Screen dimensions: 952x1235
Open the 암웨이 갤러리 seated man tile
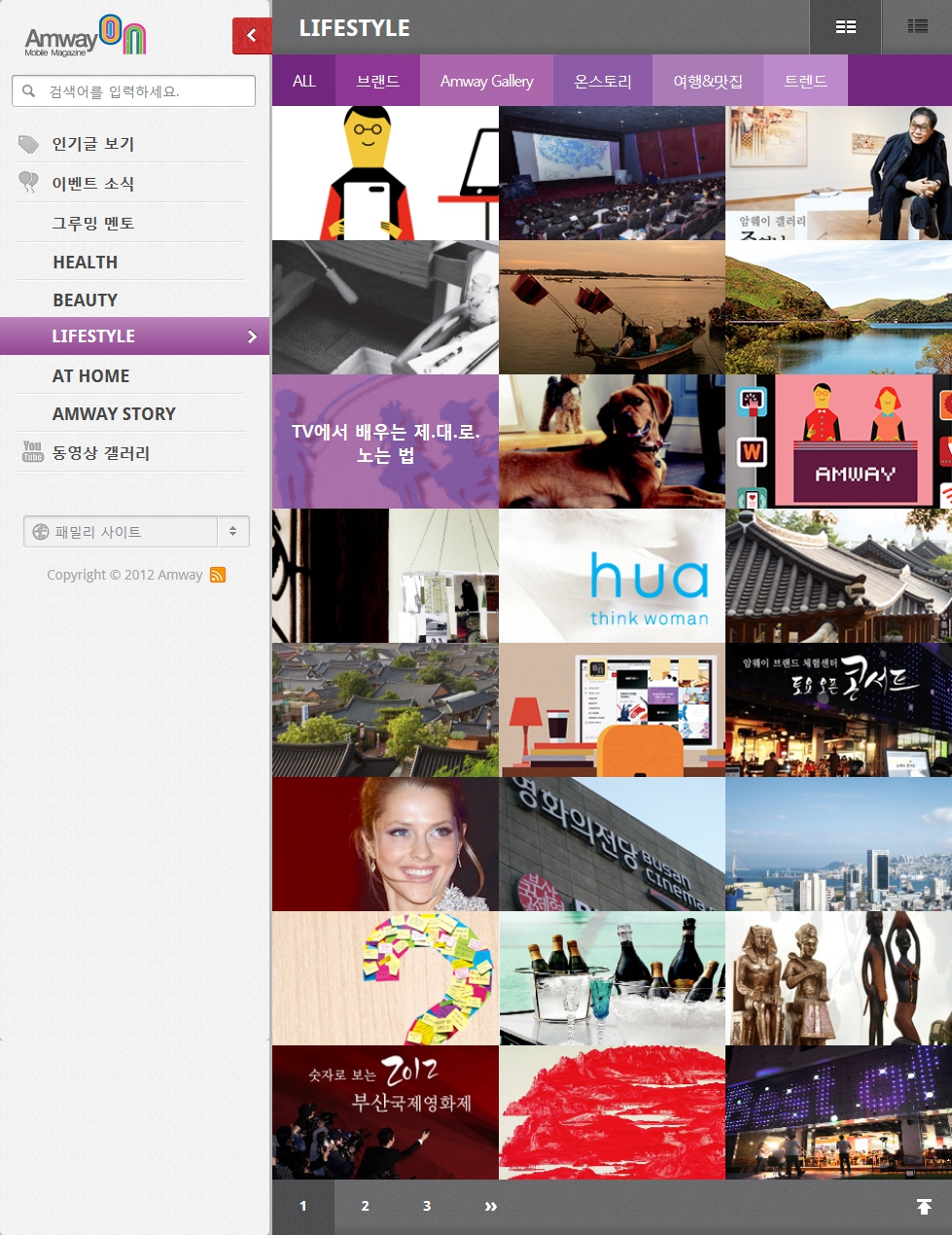(838, 173)
